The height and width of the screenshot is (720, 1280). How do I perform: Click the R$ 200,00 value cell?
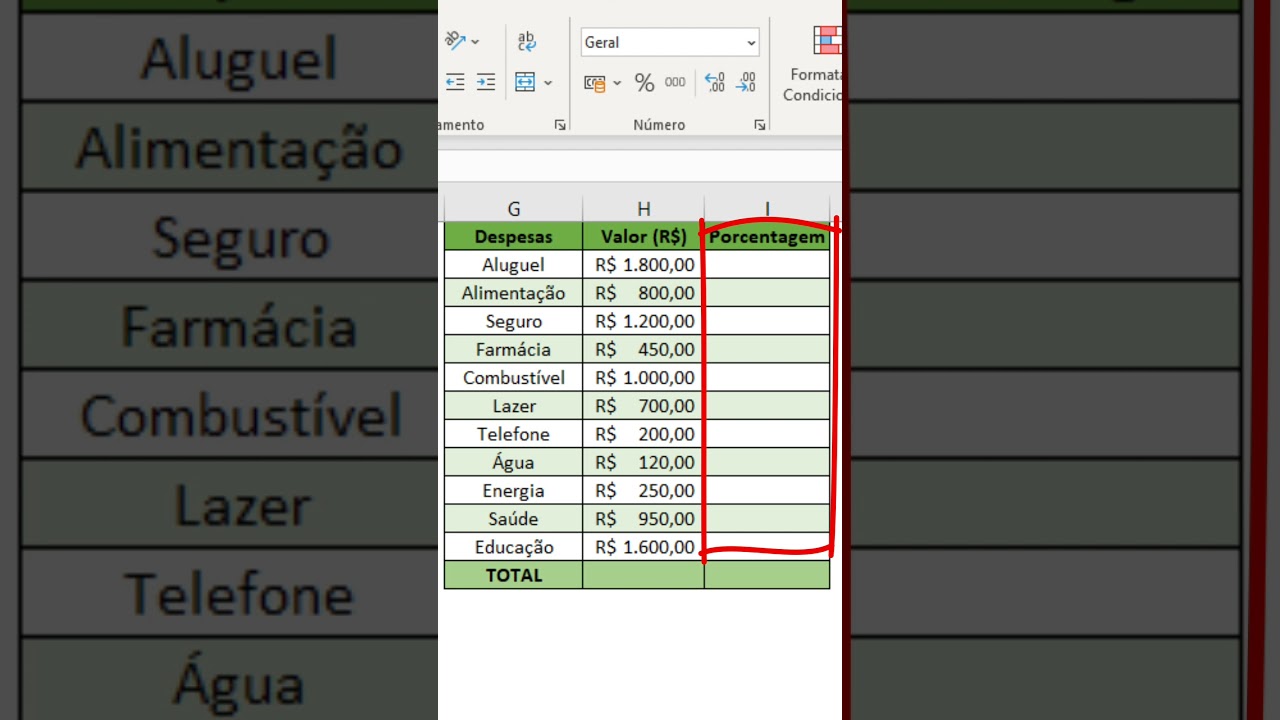(x=643, y=434)
